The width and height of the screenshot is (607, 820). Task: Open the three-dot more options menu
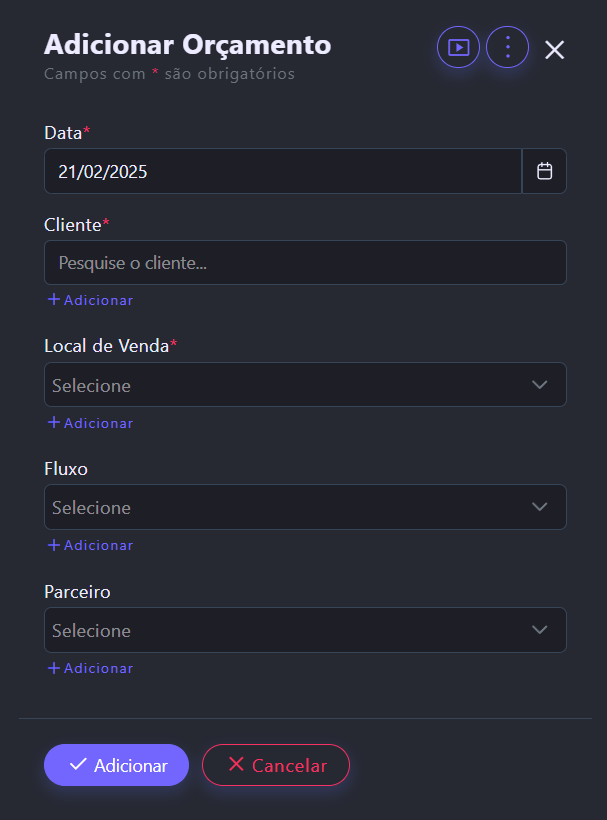coord(507,47)
